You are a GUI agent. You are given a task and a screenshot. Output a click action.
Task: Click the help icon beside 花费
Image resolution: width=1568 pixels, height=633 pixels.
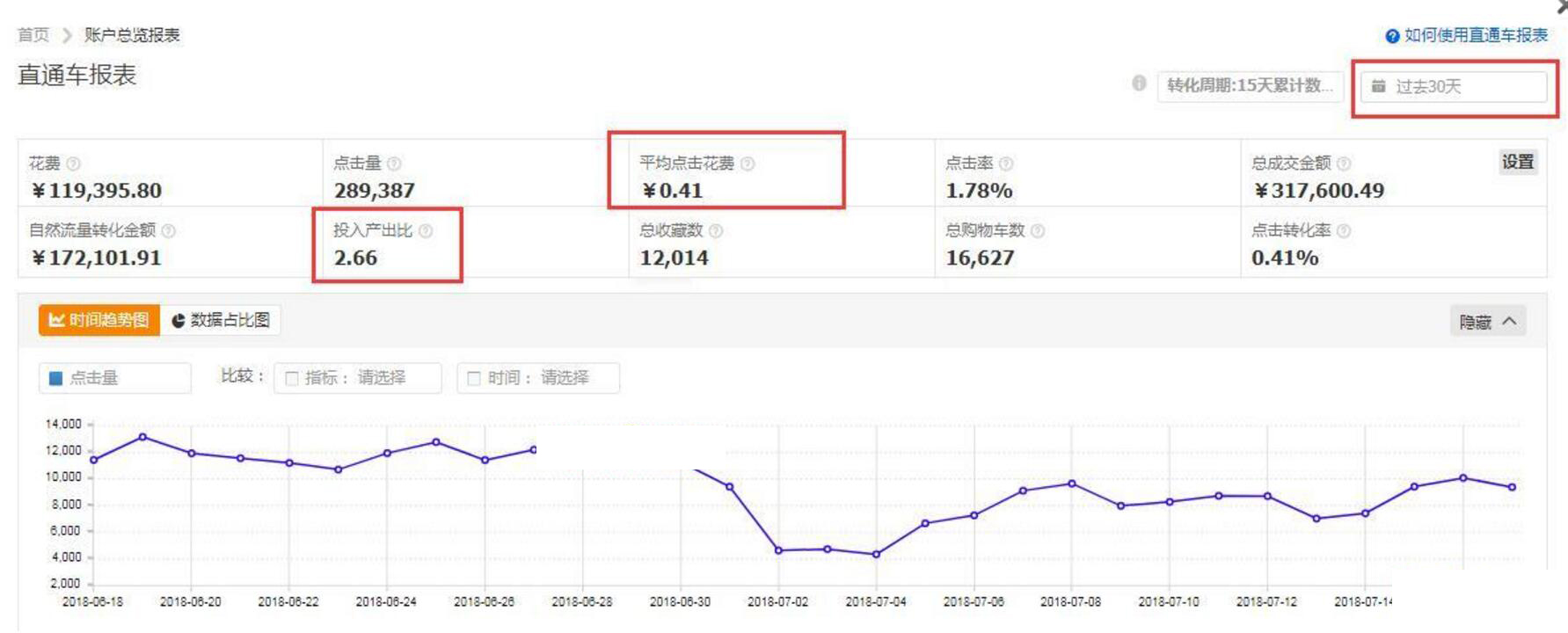point(74,164)
